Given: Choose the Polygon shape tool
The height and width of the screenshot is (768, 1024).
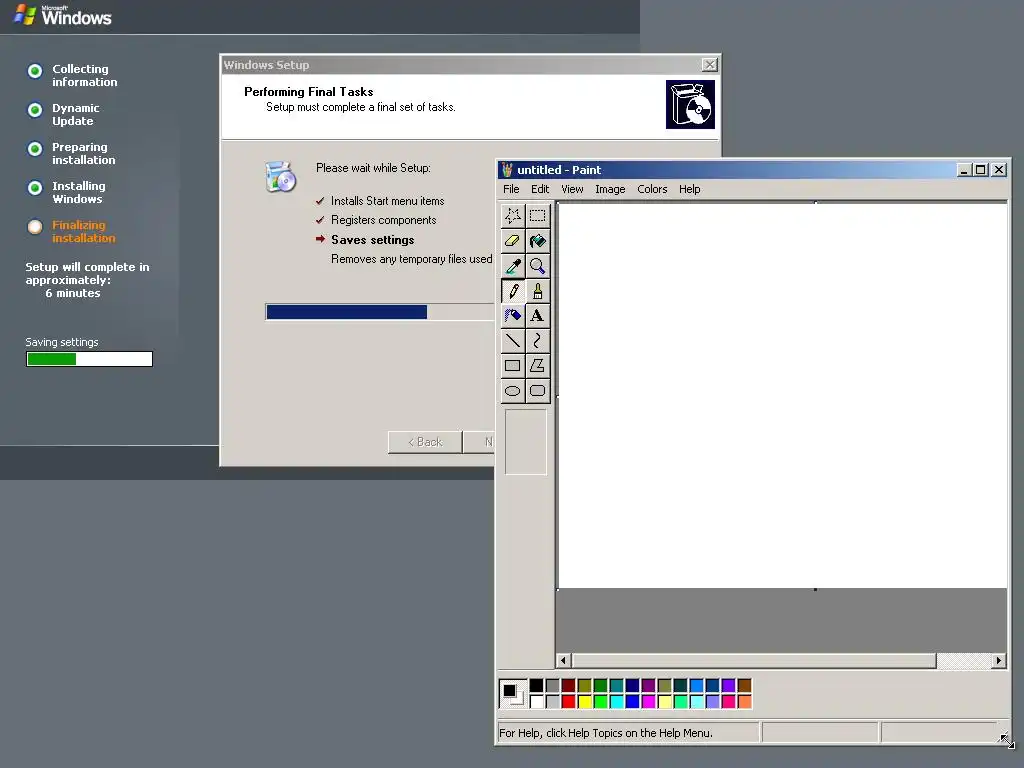Looking at the screenshot, I should [x=537, y=366].
